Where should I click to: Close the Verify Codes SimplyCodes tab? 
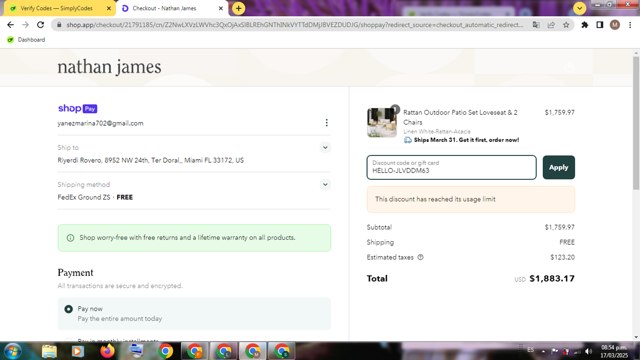[109, 8]
